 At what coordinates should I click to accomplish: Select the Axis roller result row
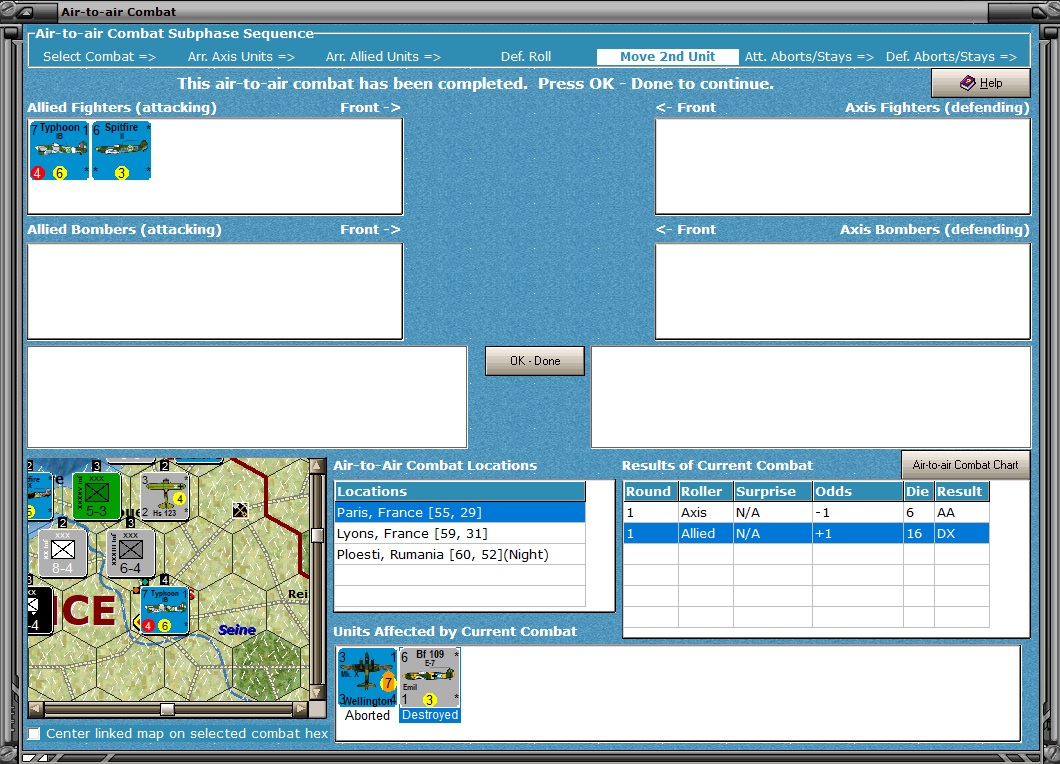[x=806, y=512]
